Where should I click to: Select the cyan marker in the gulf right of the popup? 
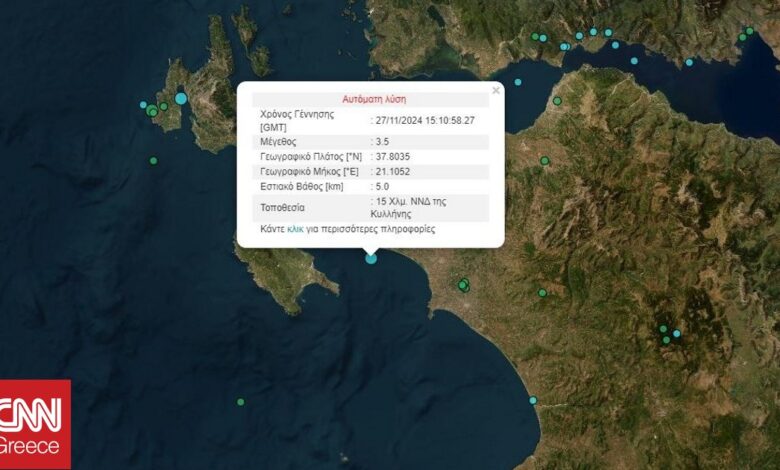coord(518,82)
